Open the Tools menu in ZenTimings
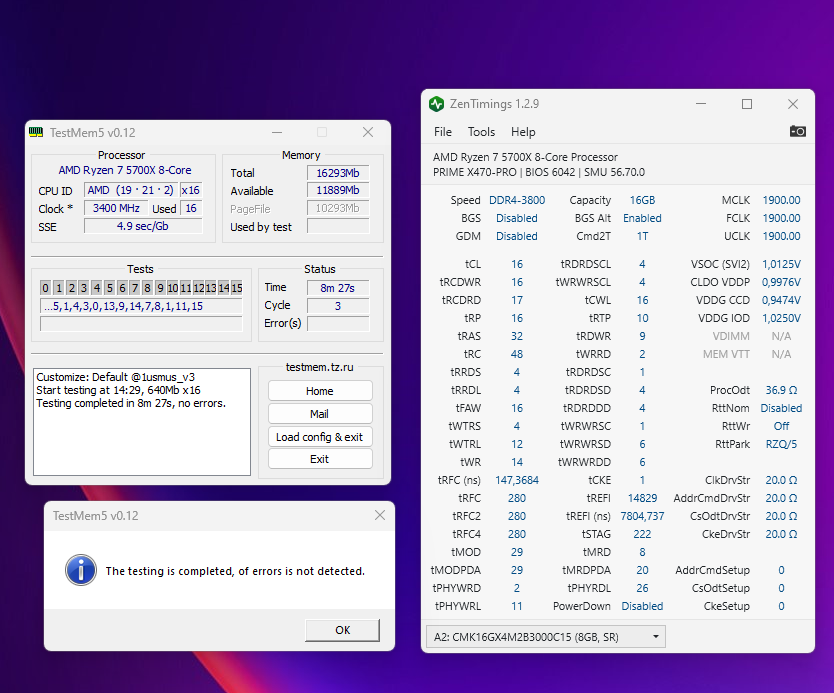Viewport: 834px width, 693px height. 481,132
